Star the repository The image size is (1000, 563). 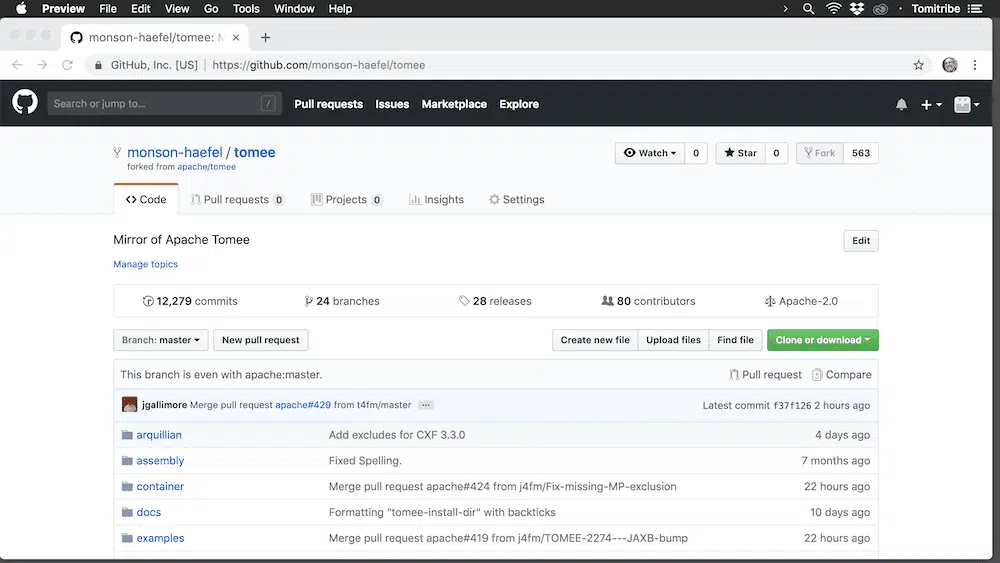[x=740, y=153]
